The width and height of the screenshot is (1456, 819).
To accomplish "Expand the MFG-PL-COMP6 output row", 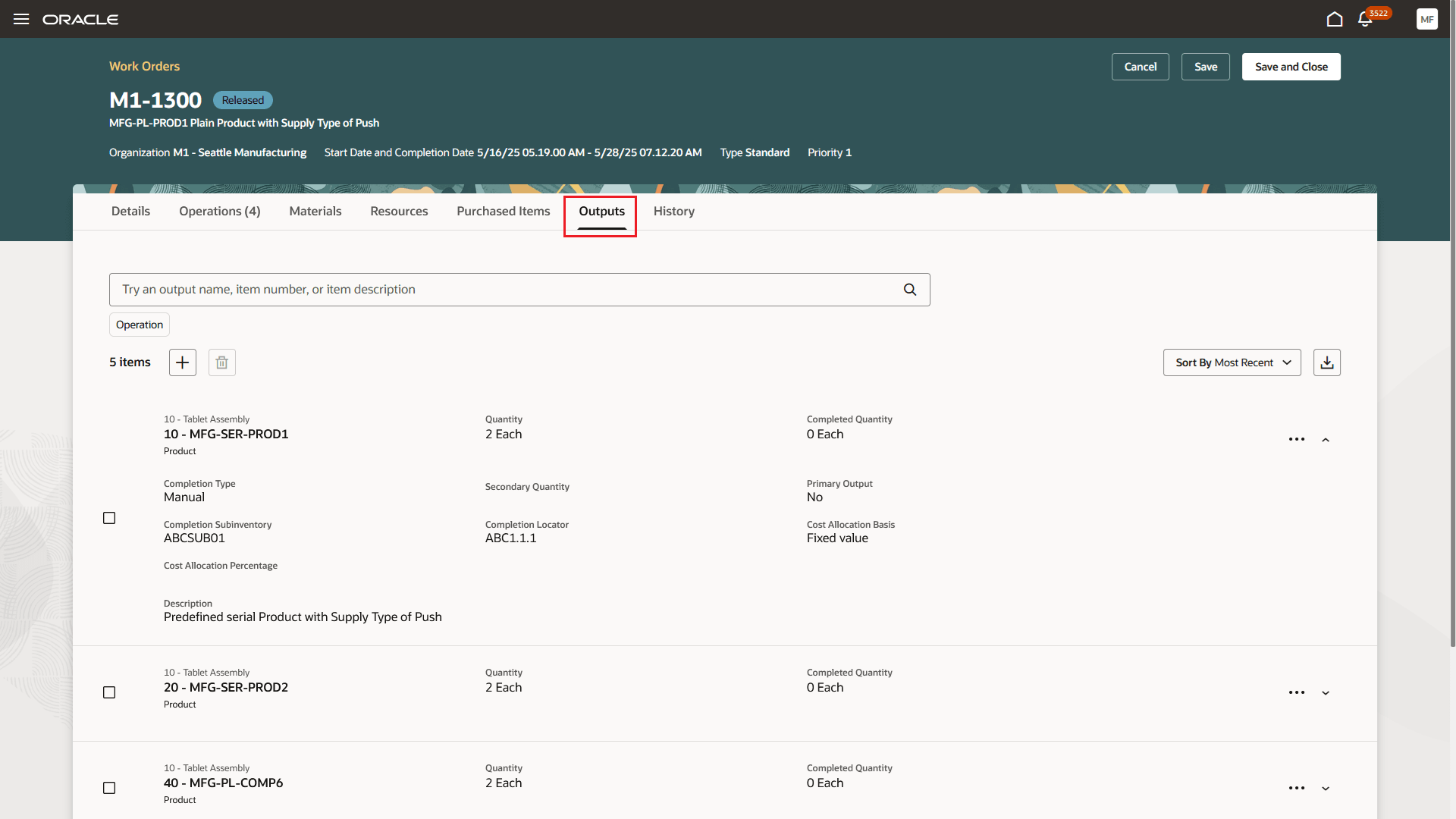I will click(x=1326, y=789).
